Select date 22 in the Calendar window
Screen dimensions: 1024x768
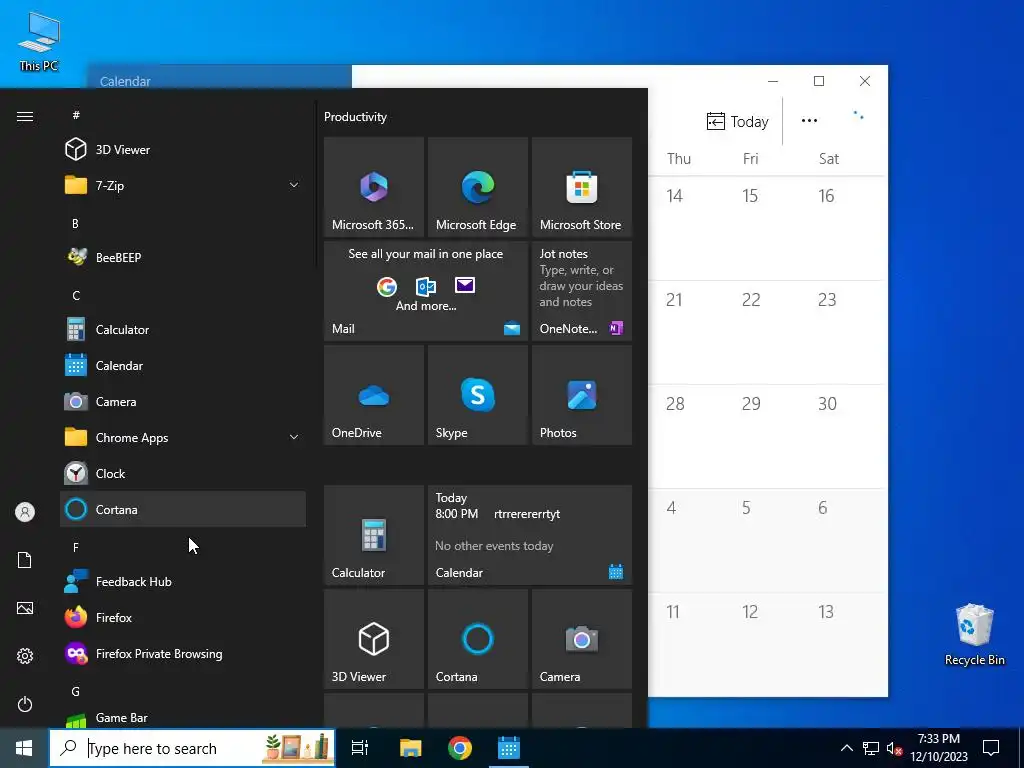[769, 332]
